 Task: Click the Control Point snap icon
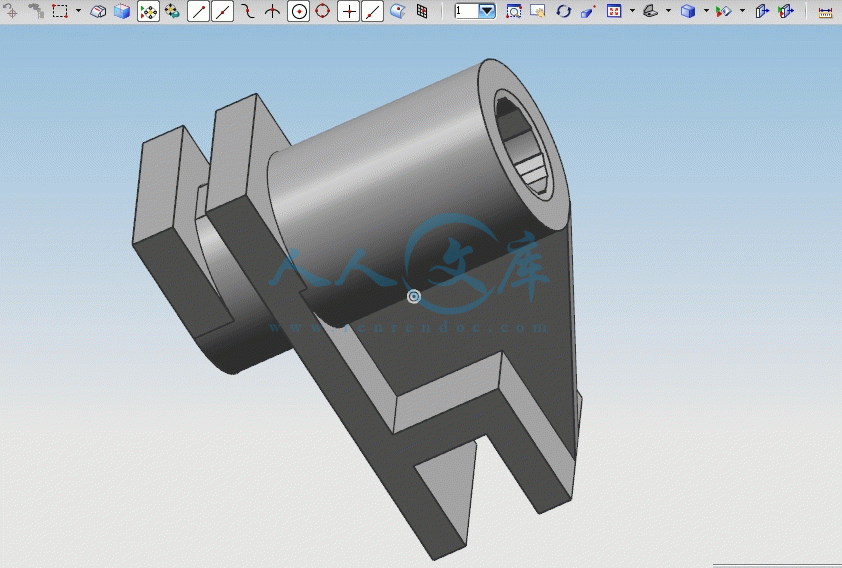pyautogui.click(x=247, y=11)
